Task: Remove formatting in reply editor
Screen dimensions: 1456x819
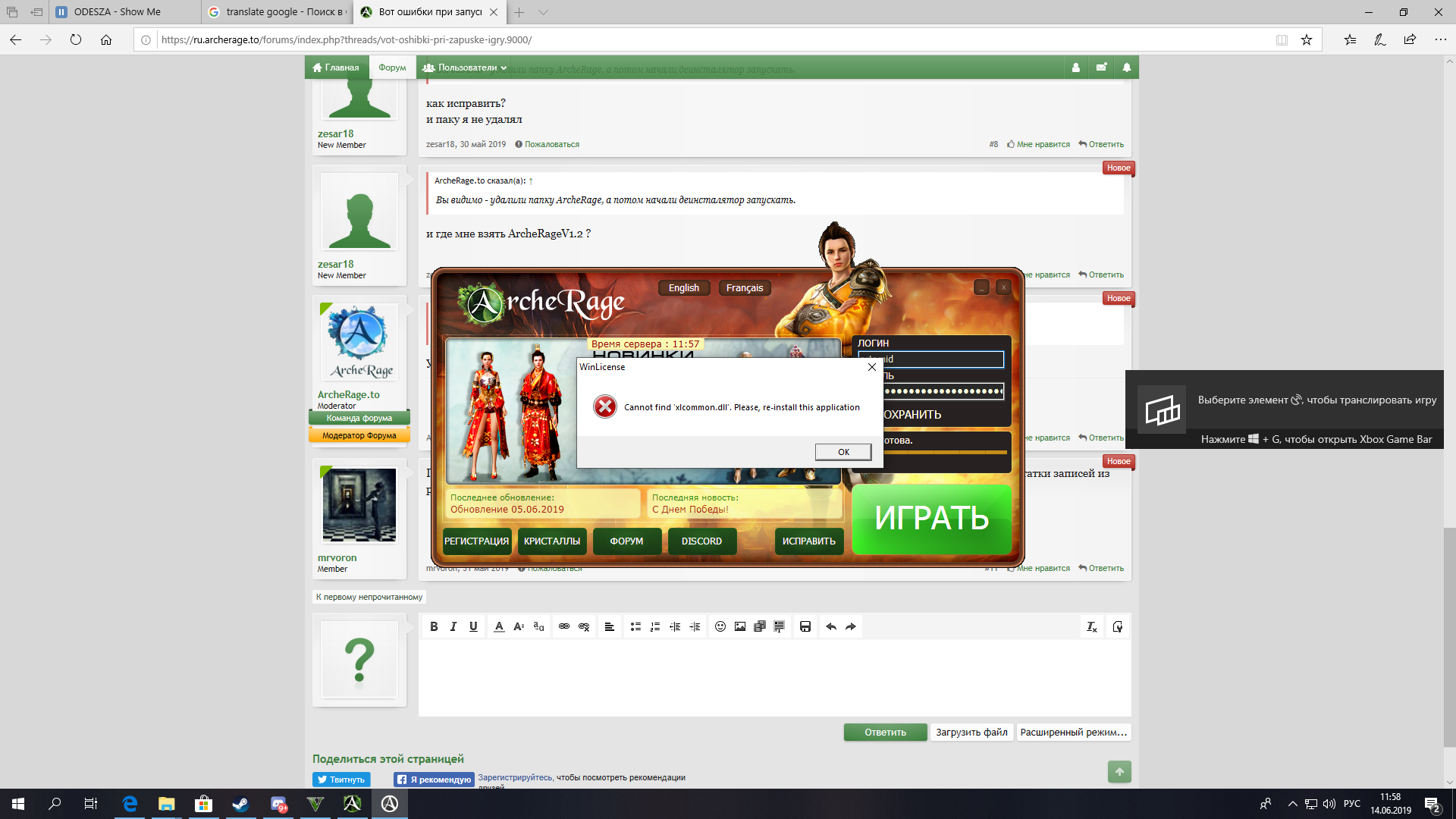Action: (1092, 626)
